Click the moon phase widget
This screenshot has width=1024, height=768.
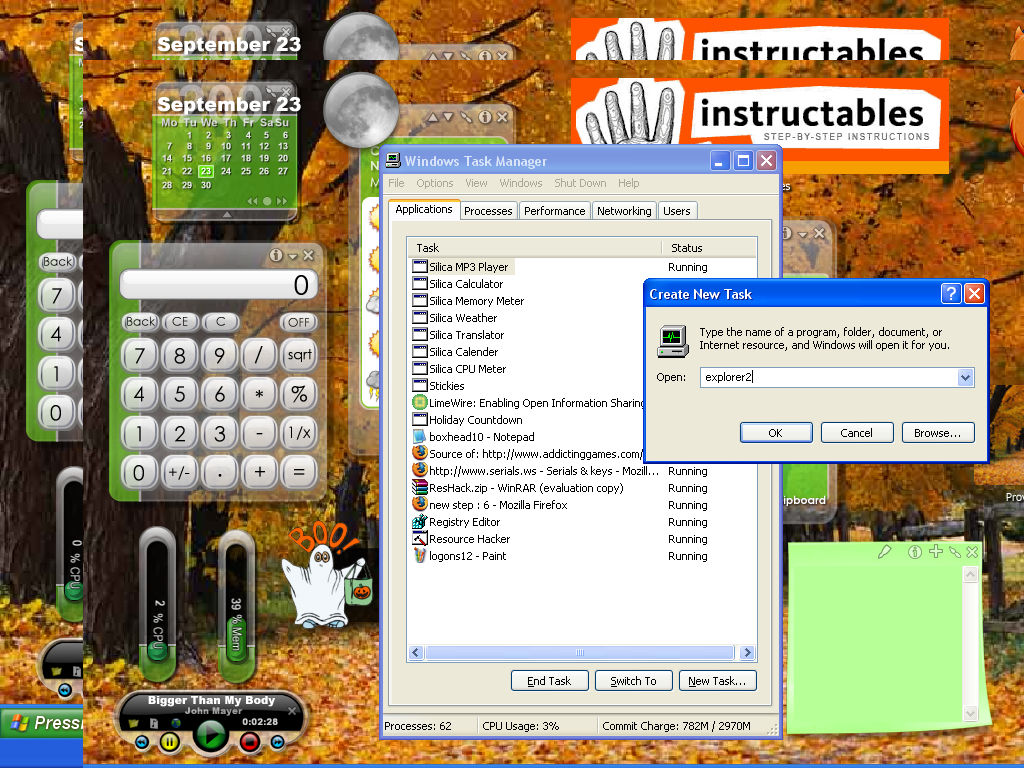pyautogui.click(x=361, y=110)
